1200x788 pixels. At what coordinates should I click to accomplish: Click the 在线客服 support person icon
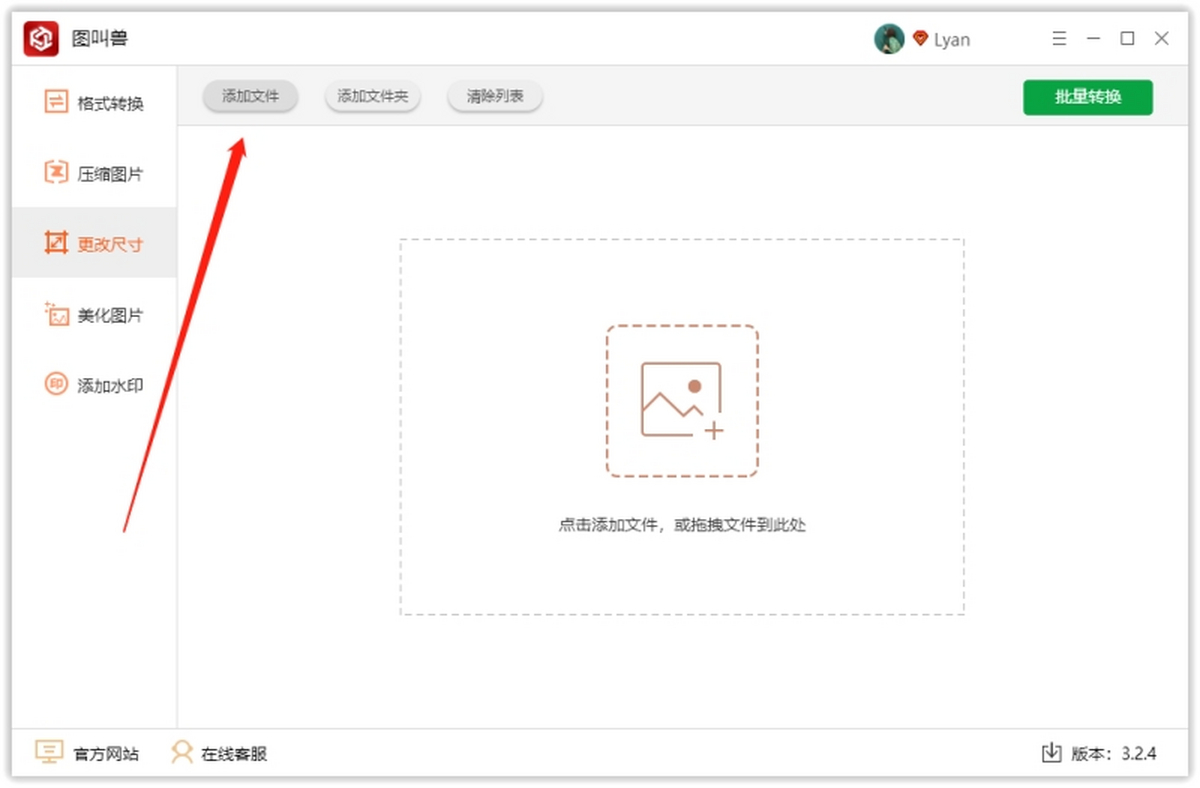182,752
